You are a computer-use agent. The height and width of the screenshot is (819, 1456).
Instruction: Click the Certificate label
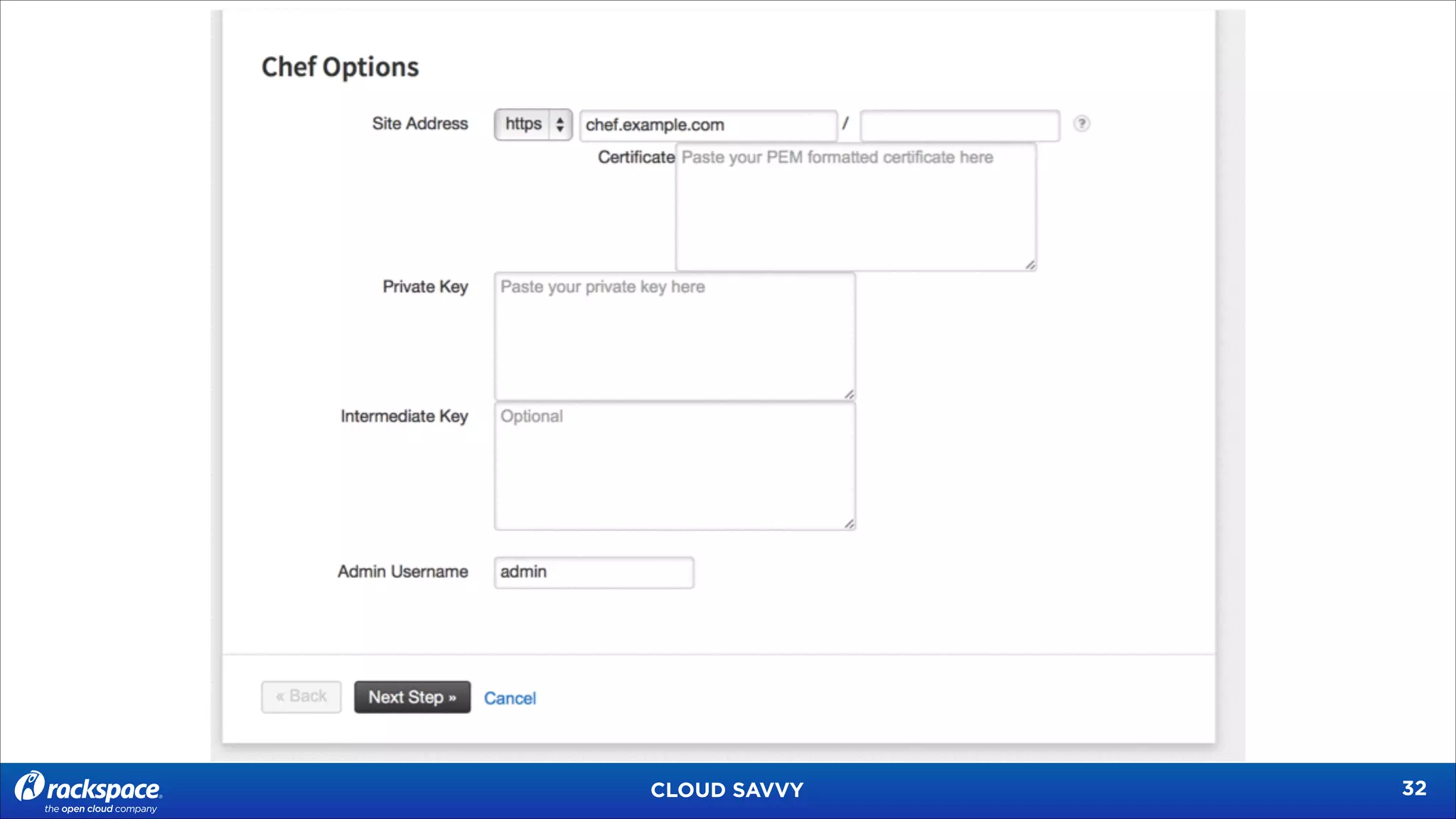click(x=636, y=157)
